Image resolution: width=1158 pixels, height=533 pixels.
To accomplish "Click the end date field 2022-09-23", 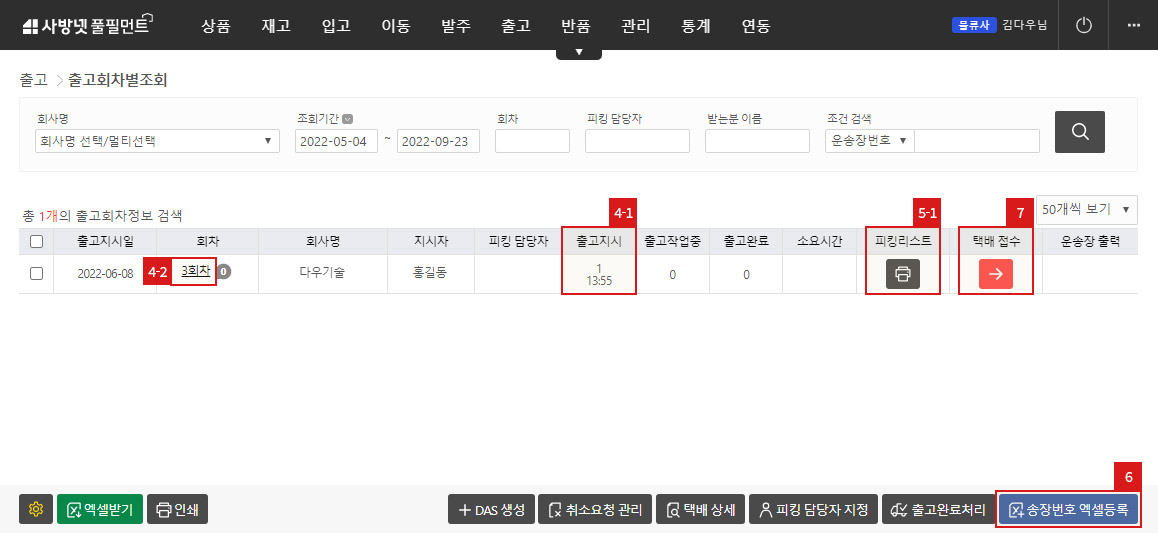I will (438, 141).
